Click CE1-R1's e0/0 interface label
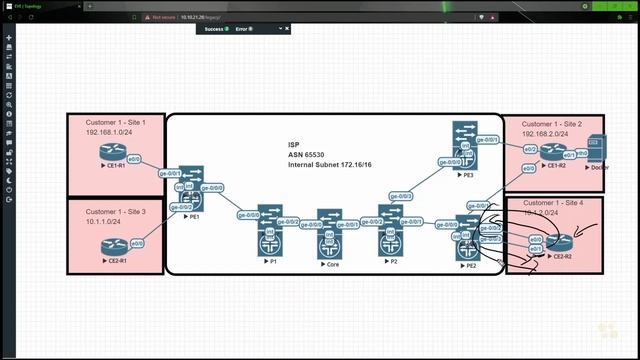 coord(134,159)
